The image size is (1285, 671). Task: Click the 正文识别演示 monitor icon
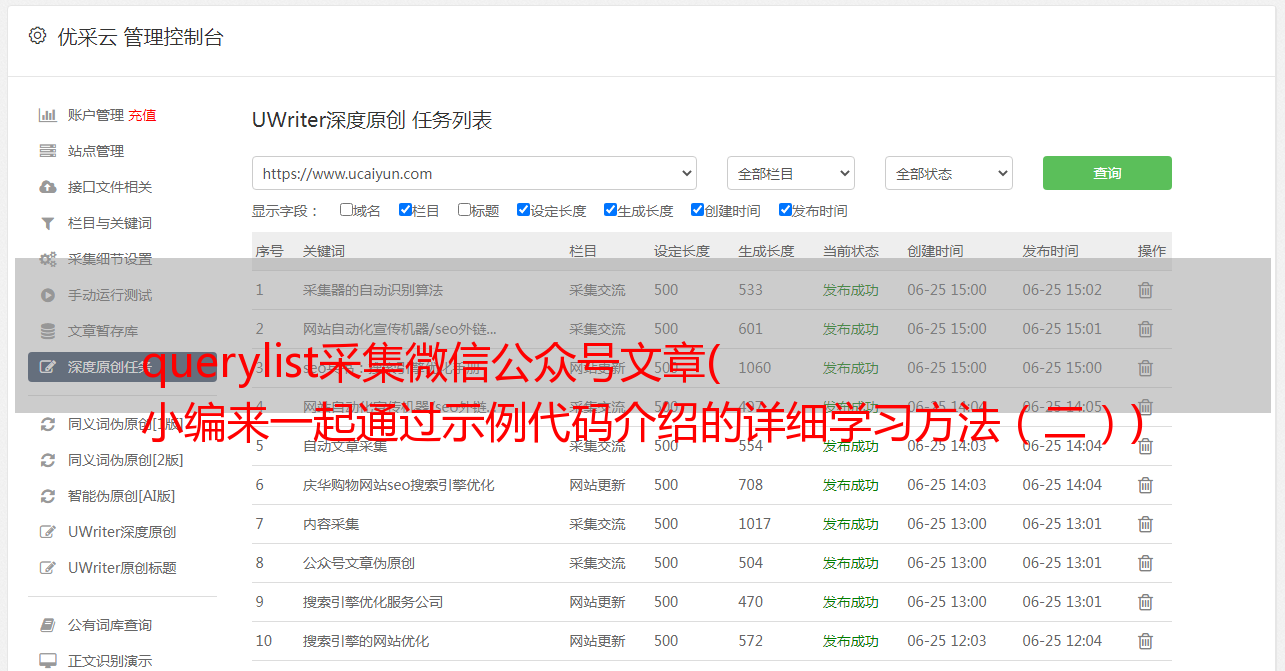click(47, 661)
